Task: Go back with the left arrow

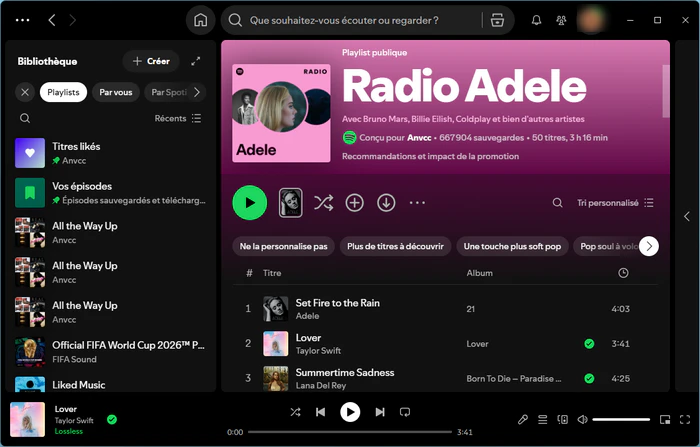Action: coord(52,20)
